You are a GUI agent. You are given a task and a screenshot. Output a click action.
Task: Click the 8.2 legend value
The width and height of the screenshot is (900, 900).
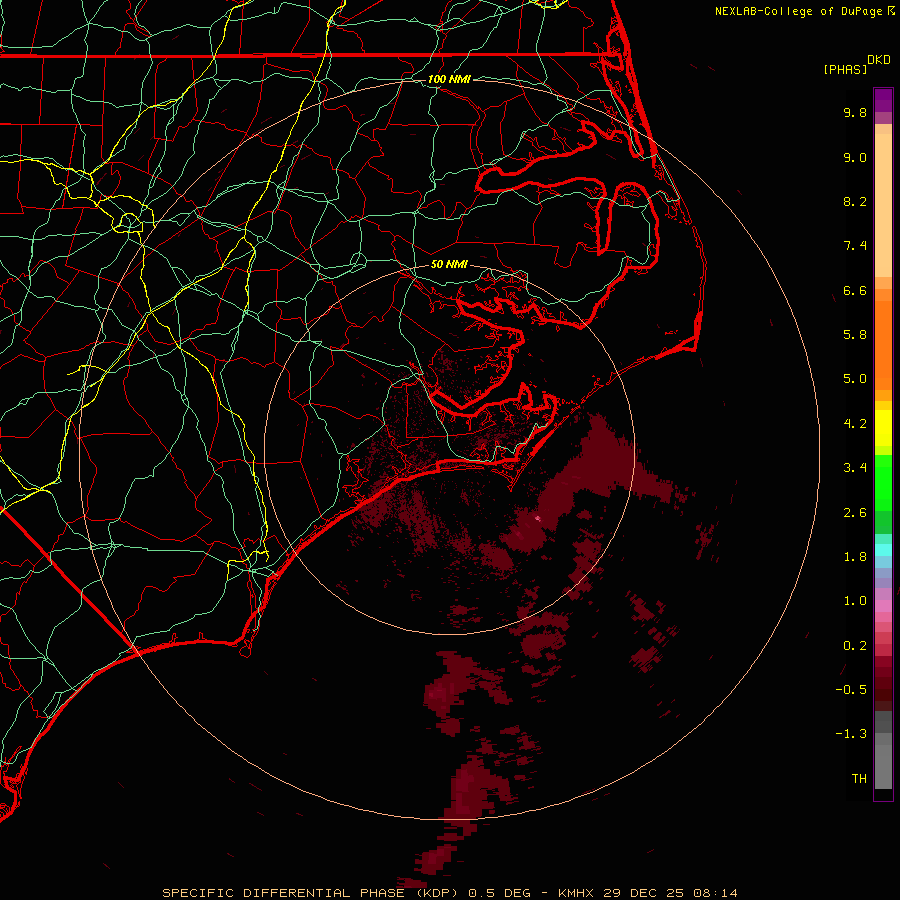click(x=855, y=201)
